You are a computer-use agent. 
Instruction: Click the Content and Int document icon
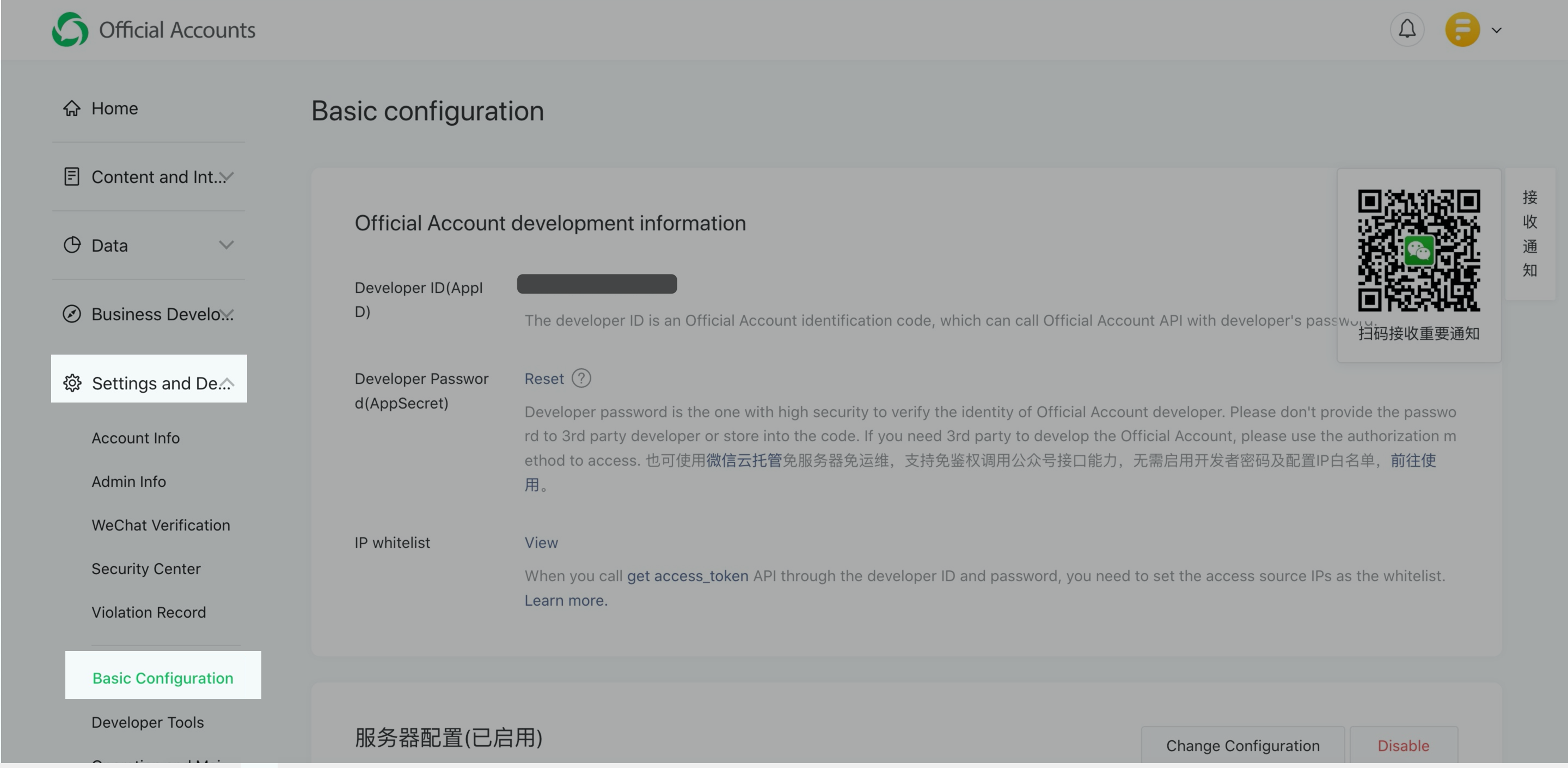point(72,176)
